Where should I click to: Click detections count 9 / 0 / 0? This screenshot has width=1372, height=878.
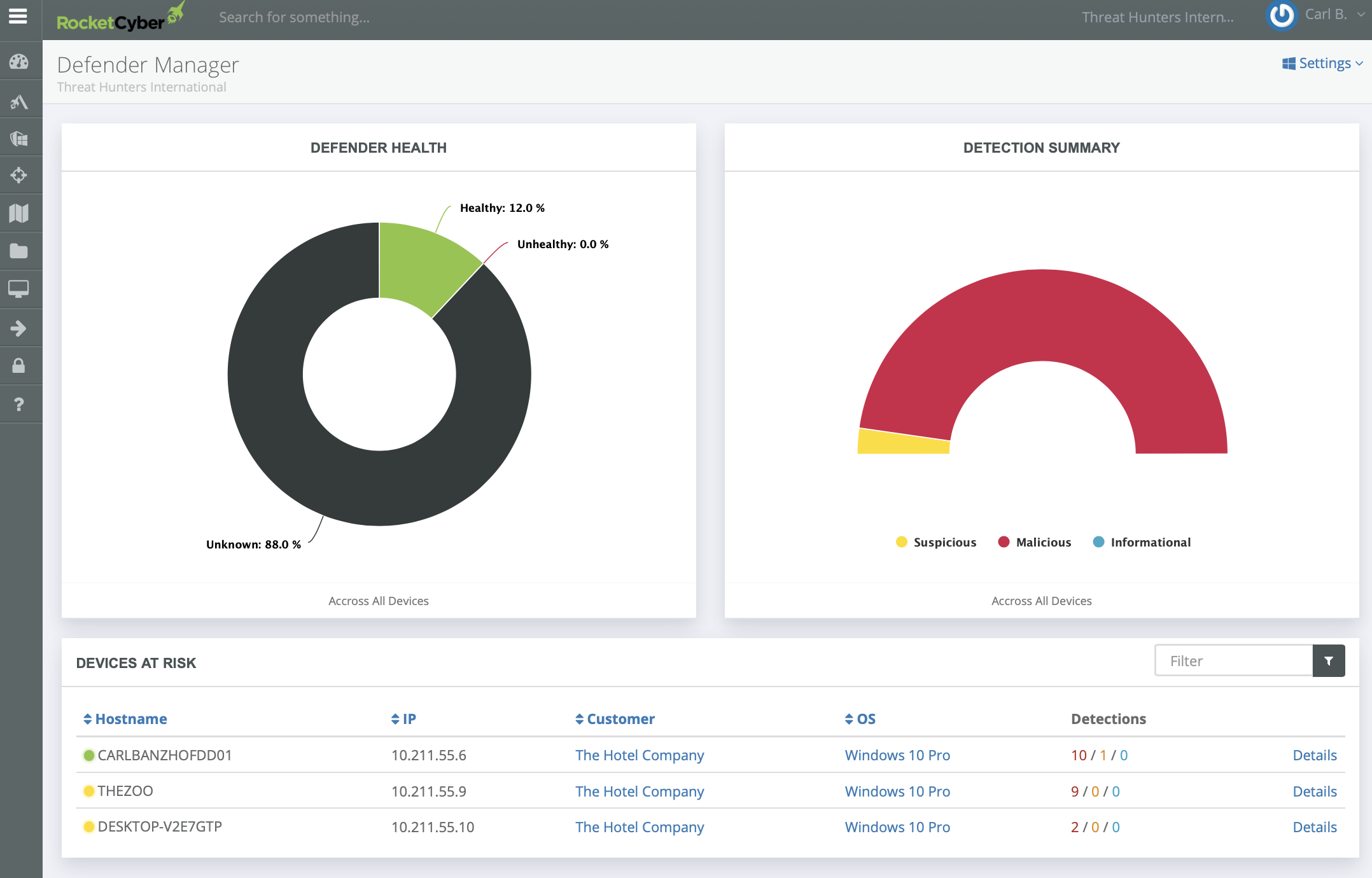(x=1095, y=791)
